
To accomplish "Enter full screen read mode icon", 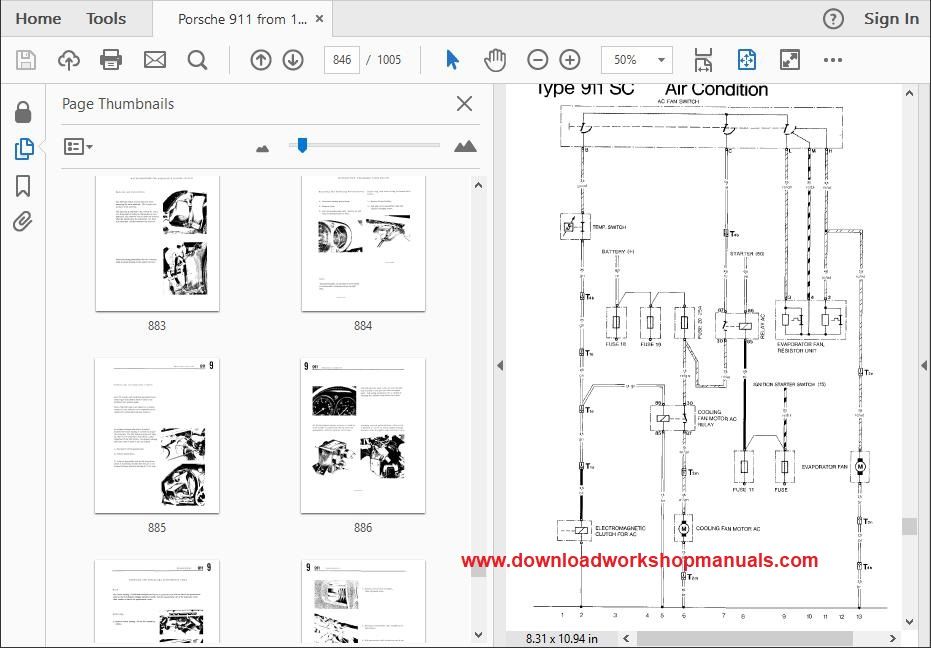I will (x=790, y=60).
